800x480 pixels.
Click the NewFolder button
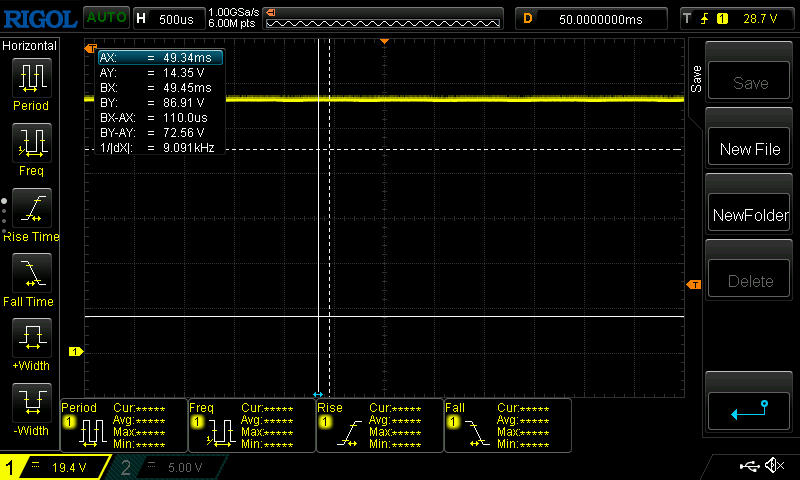pos(749,215)
